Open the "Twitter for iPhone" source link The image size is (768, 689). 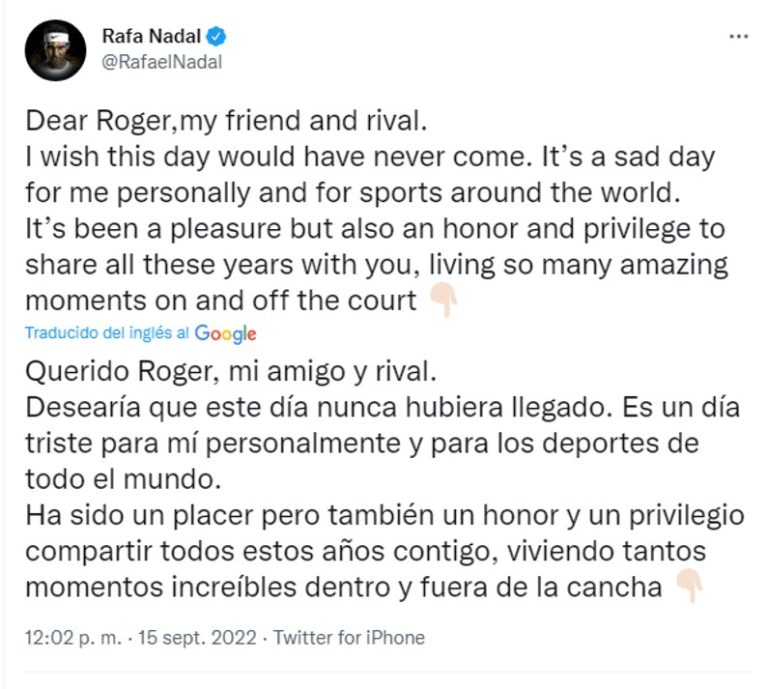coord(349,638)
